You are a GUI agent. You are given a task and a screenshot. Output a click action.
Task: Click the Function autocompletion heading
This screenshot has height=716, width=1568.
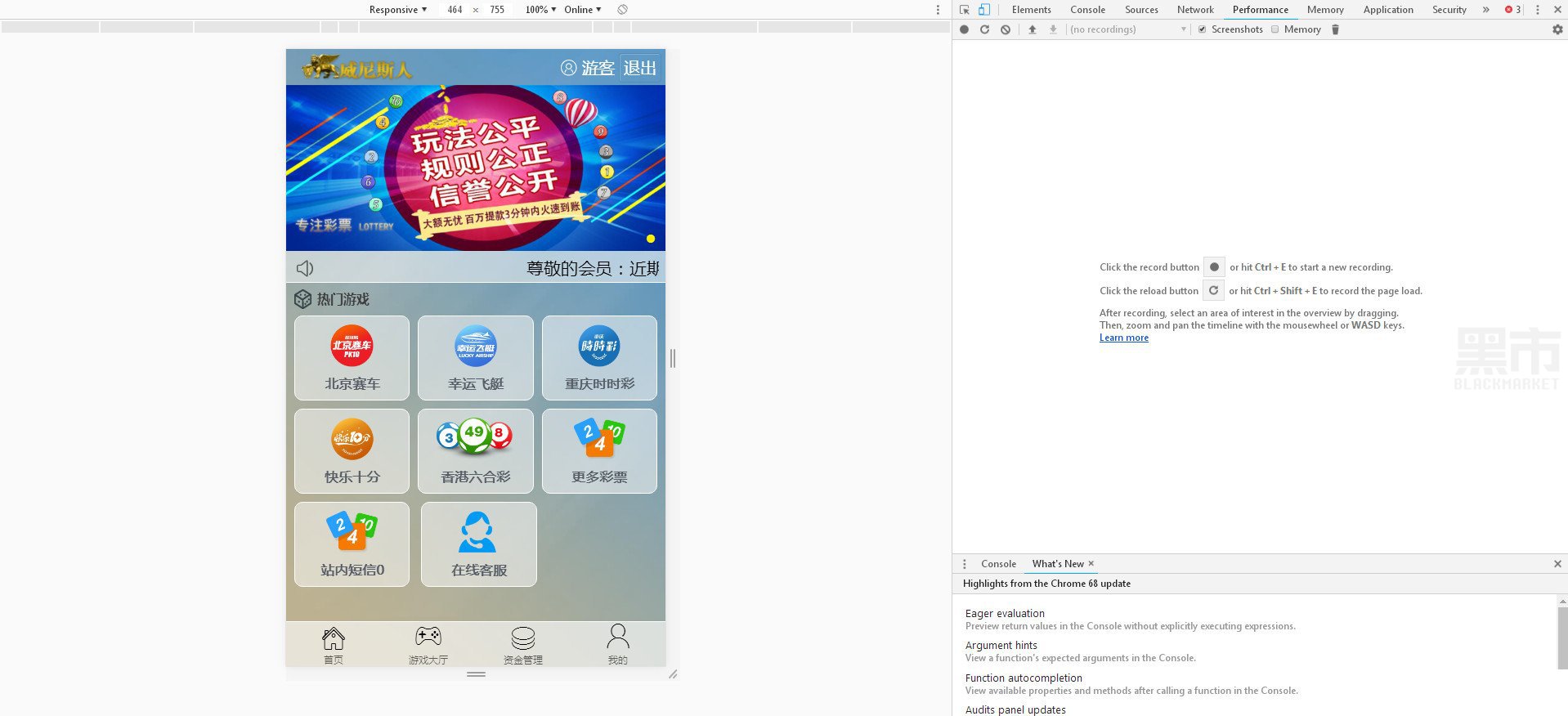point(1024,678)
